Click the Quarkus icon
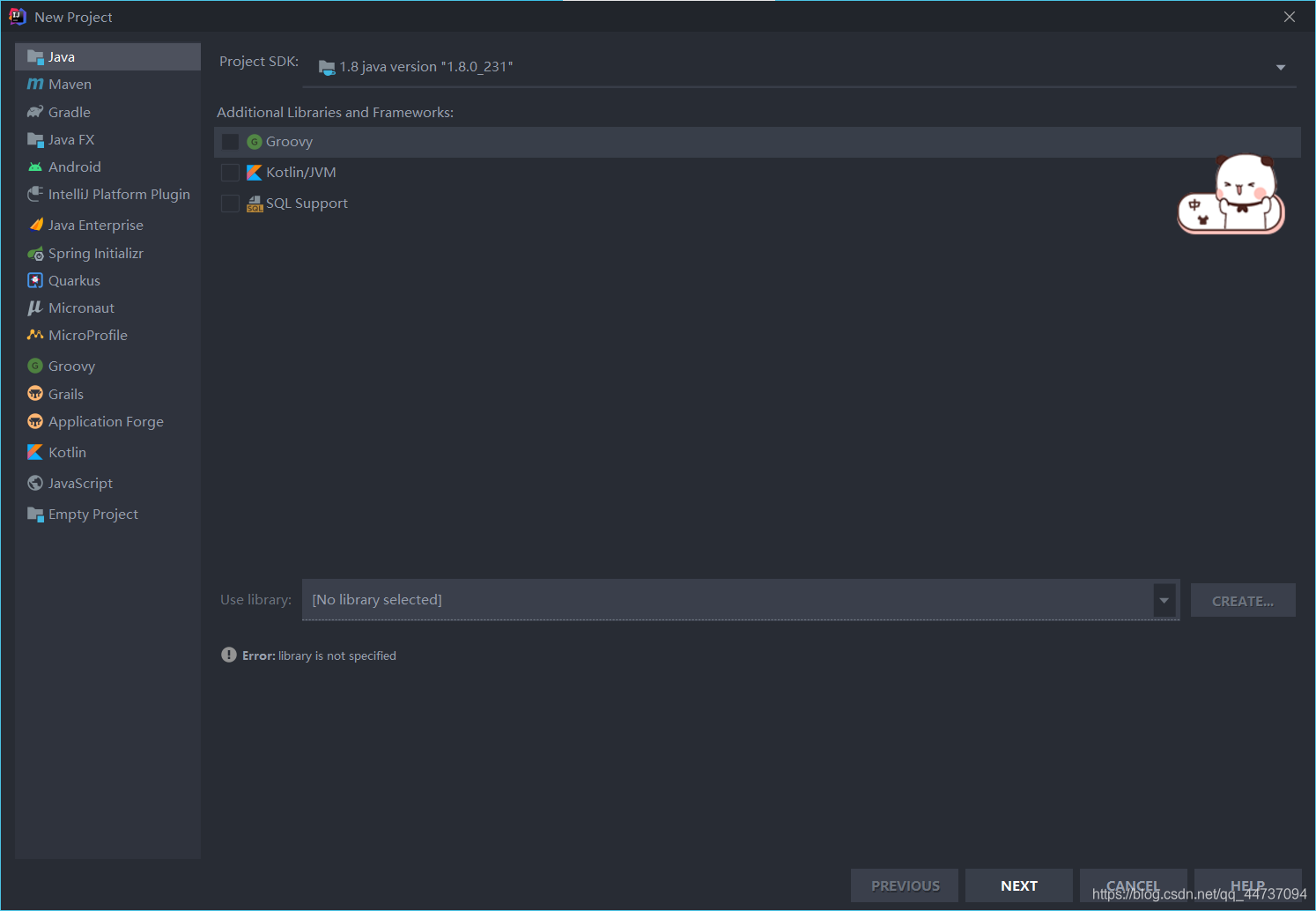This screenshot has width=1316, height=911. (35, 280)
